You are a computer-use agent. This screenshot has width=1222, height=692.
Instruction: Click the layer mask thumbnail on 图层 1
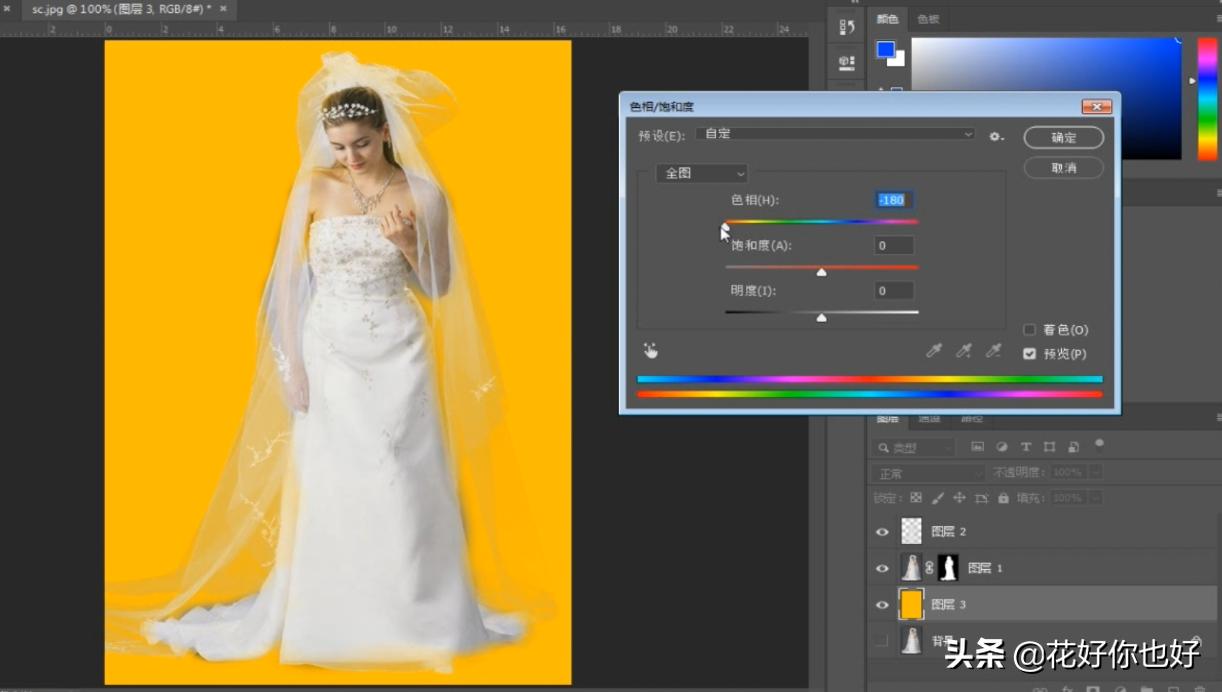pyautogui.click(x=946, y=568)
